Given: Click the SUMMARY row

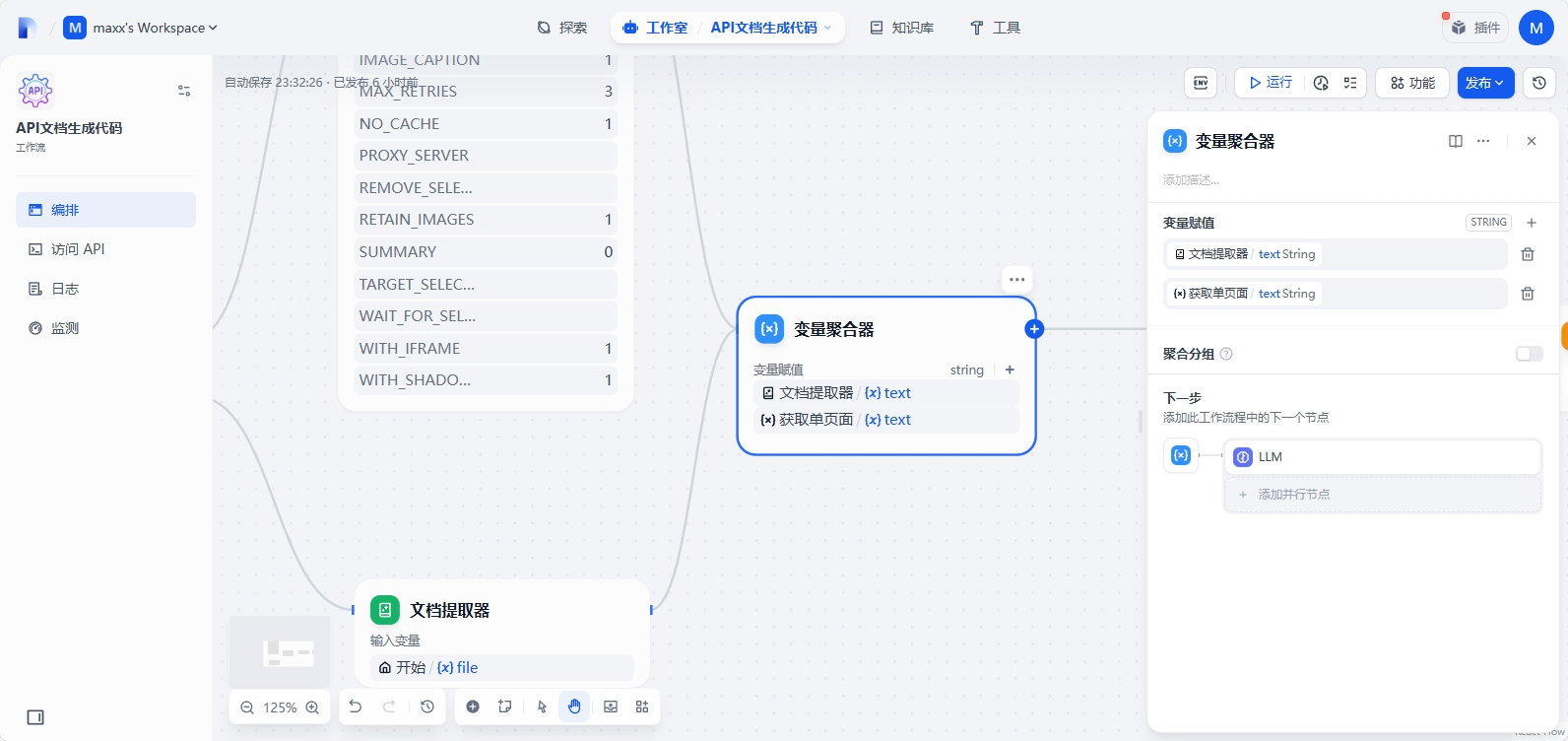Looking at the screenshot, I should tap(486, 252).
